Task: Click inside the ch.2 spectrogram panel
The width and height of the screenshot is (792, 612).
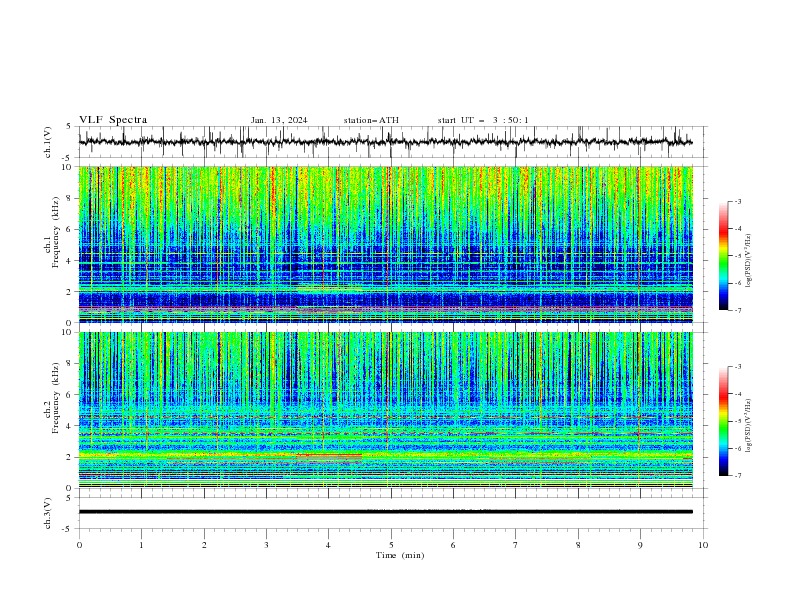Action: click(386, 410)
